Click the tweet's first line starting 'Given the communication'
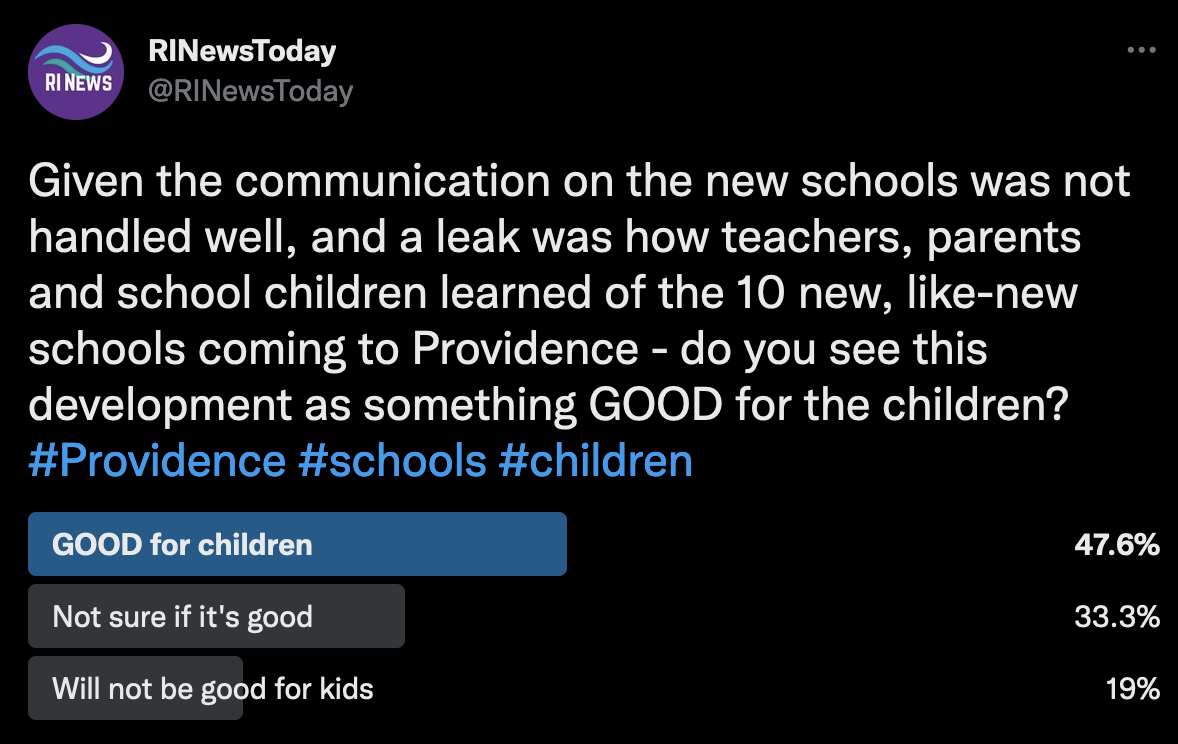 [580, 182]
